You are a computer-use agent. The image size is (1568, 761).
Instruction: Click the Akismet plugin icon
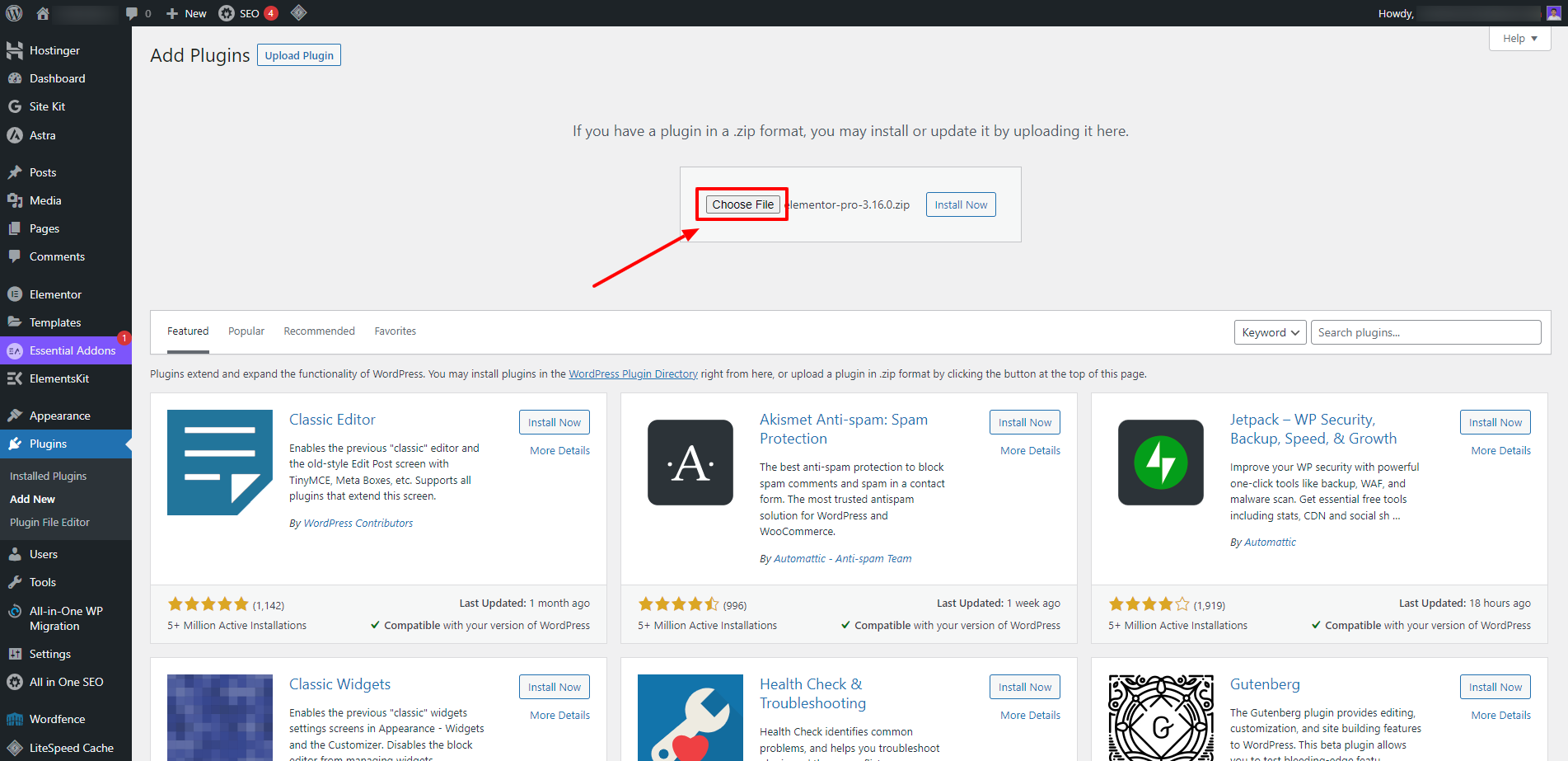690,463
